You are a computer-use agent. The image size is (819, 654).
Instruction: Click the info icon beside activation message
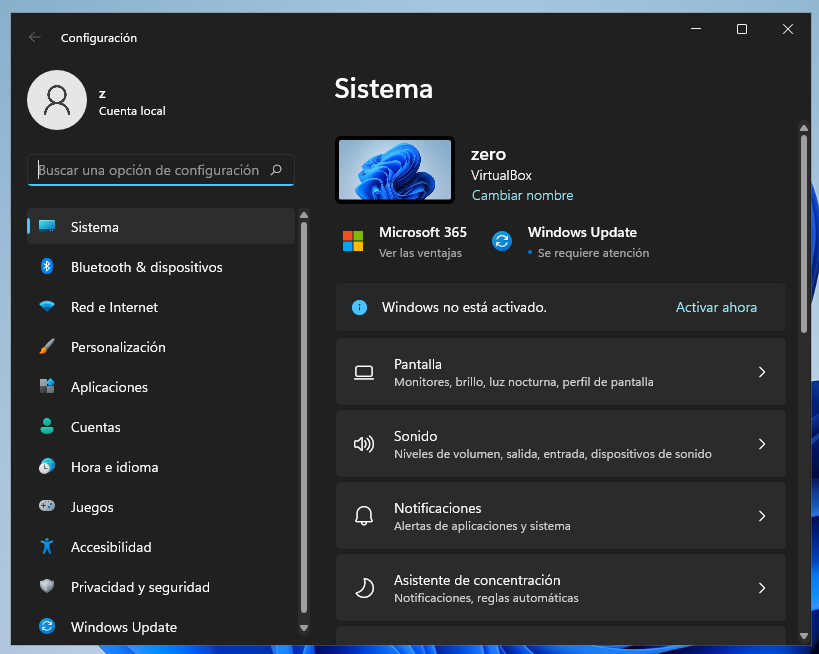[359, 307]
